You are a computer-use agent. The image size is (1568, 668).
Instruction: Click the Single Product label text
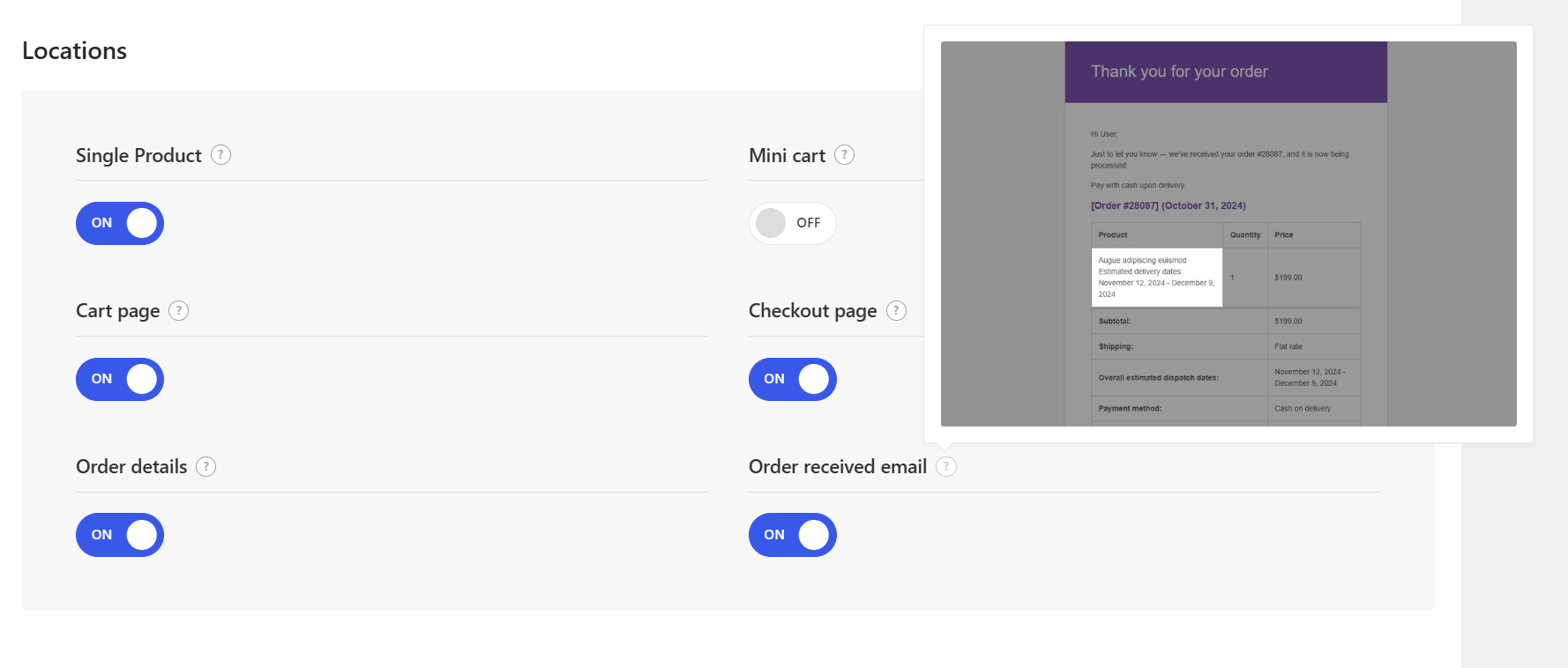[x=138, y=156]
